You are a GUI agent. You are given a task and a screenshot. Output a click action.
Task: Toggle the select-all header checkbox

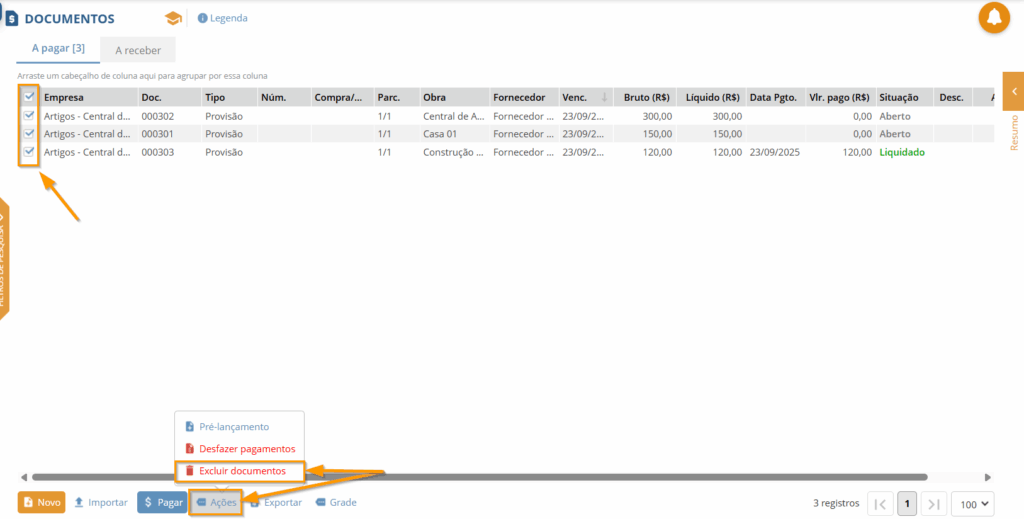pyautogui.click(x=29, y=97)
